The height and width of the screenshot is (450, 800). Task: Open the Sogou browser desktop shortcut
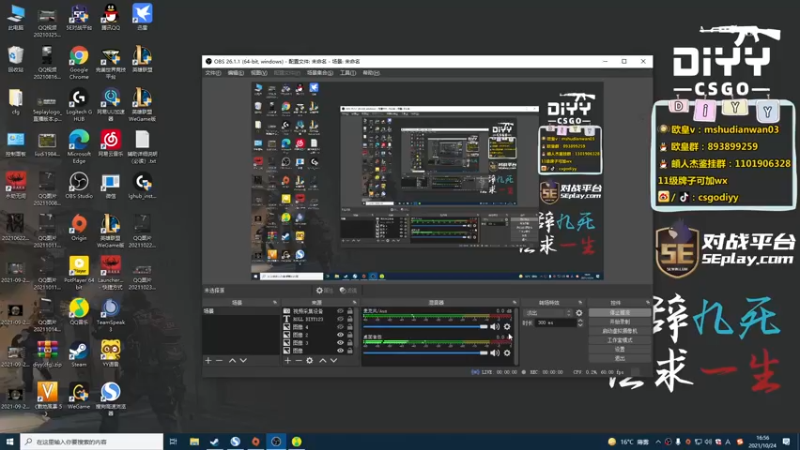pos(110,399)
